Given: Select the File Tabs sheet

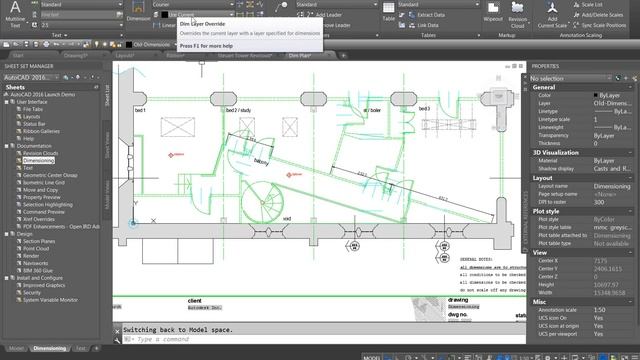Looking at the screenshot, I should tap(33, 109).
